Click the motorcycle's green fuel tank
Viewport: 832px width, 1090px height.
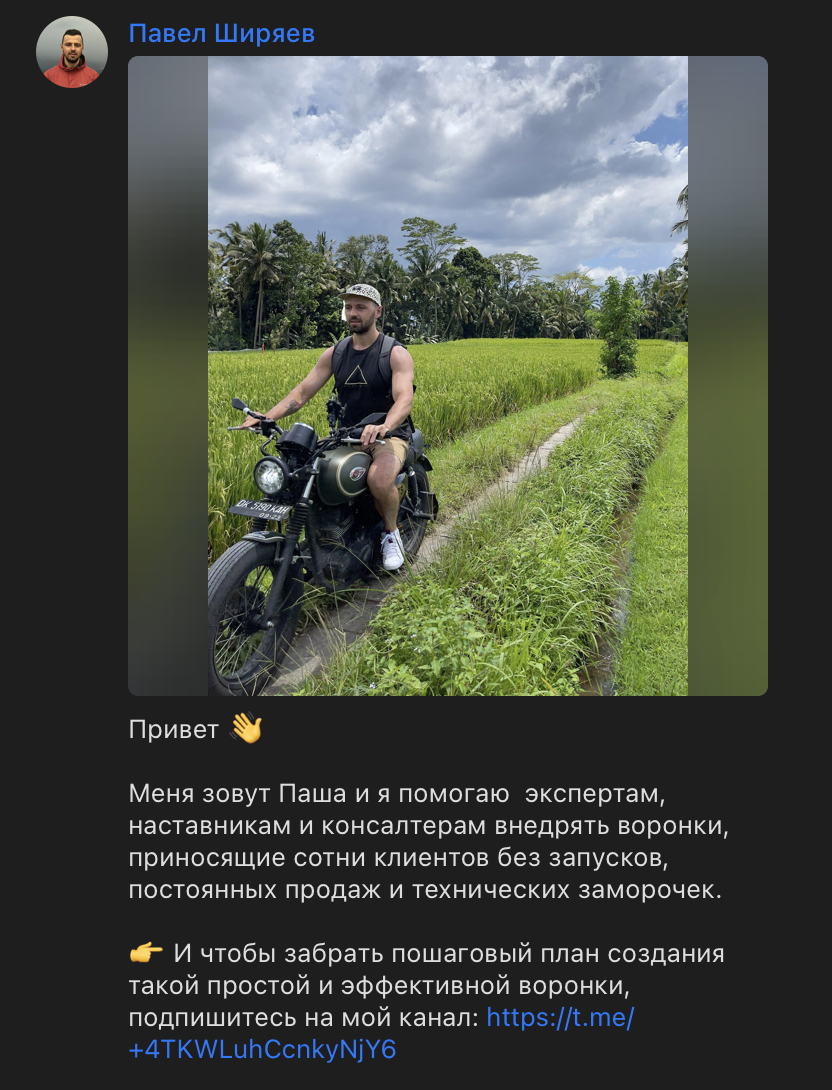pyautogui.click(x=343, y=474)
